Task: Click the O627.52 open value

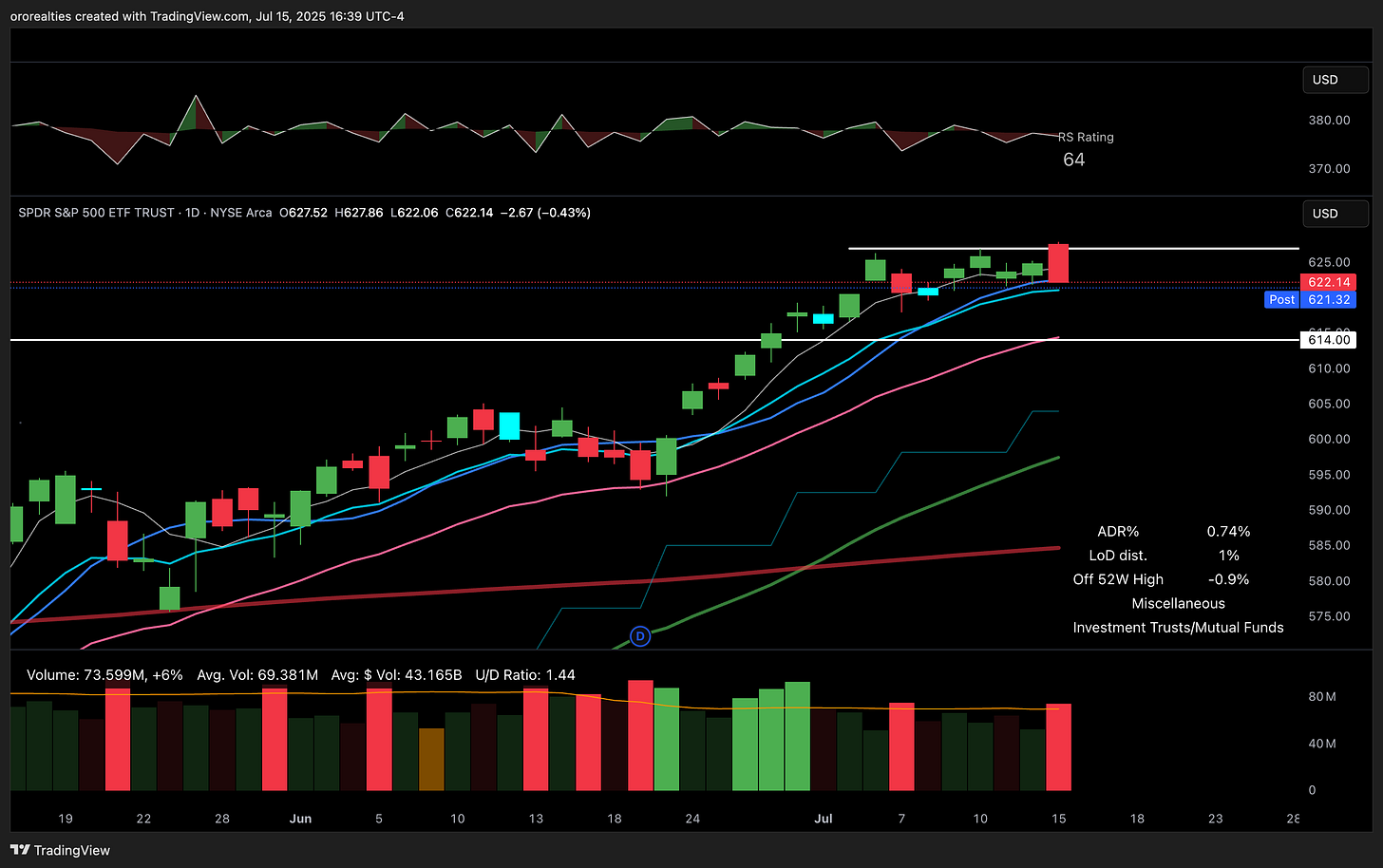Action: [303, 213]
